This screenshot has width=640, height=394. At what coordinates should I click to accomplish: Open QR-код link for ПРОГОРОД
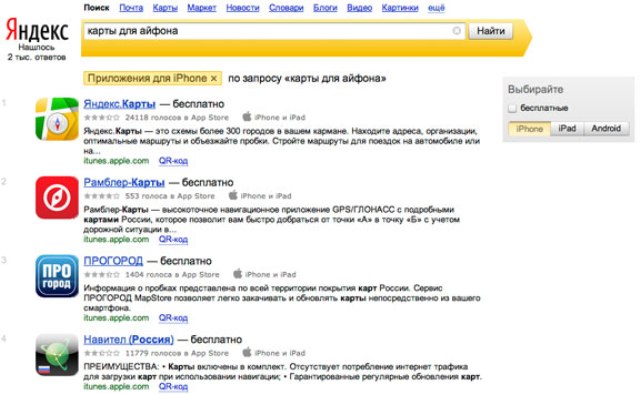(173, 318)
